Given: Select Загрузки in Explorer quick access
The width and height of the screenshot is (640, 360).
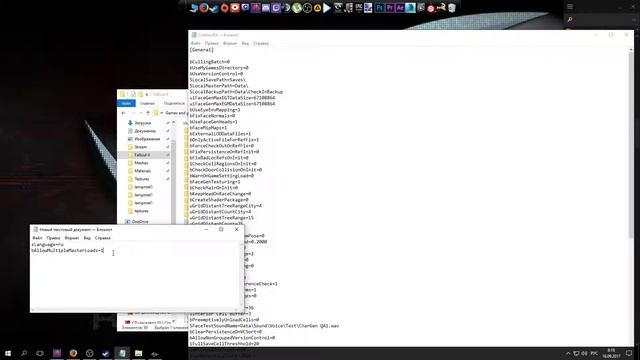Looking at the screenshot, I should pyautogui.click(x=143, y=123).
